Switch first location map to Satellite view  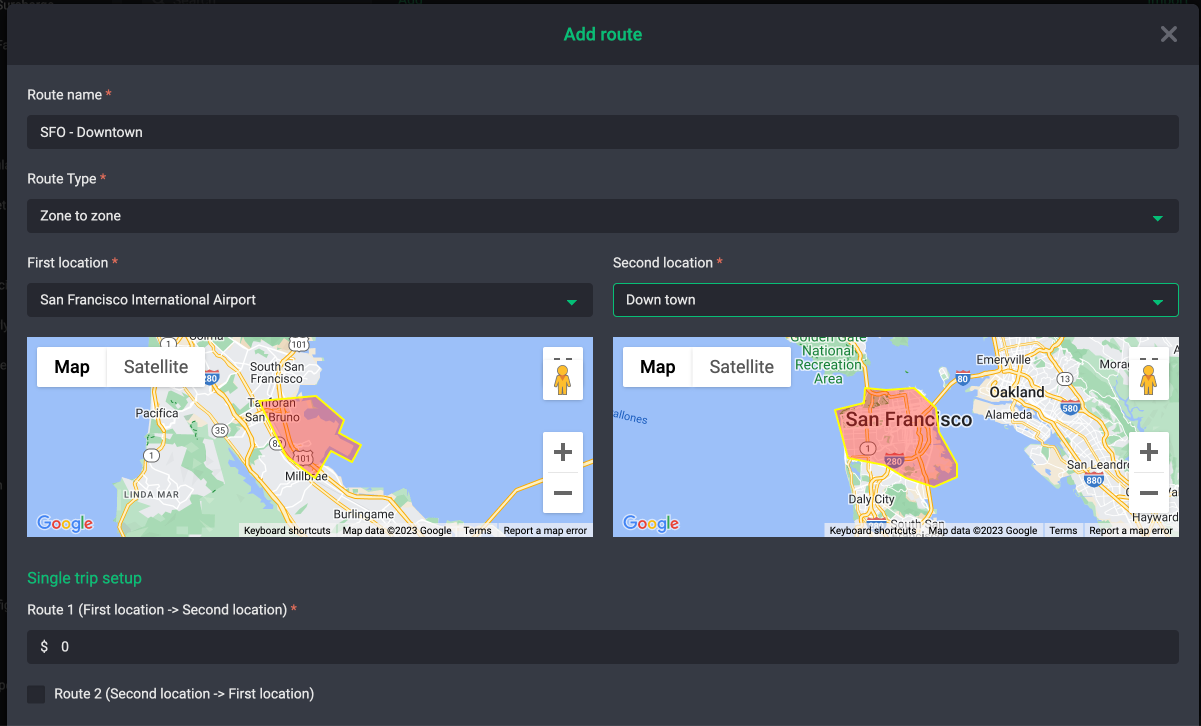[x=156, y=367]
